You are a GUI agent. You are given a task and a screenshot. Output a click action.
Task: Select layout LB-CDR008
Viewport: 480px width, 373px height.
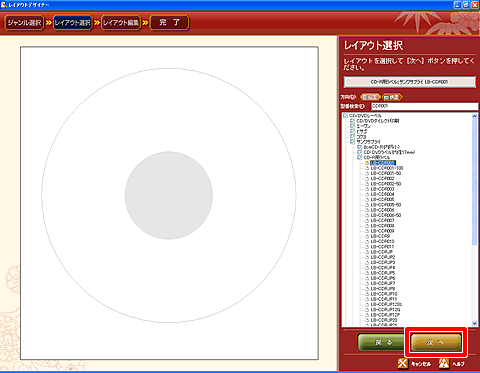point(382,226)
